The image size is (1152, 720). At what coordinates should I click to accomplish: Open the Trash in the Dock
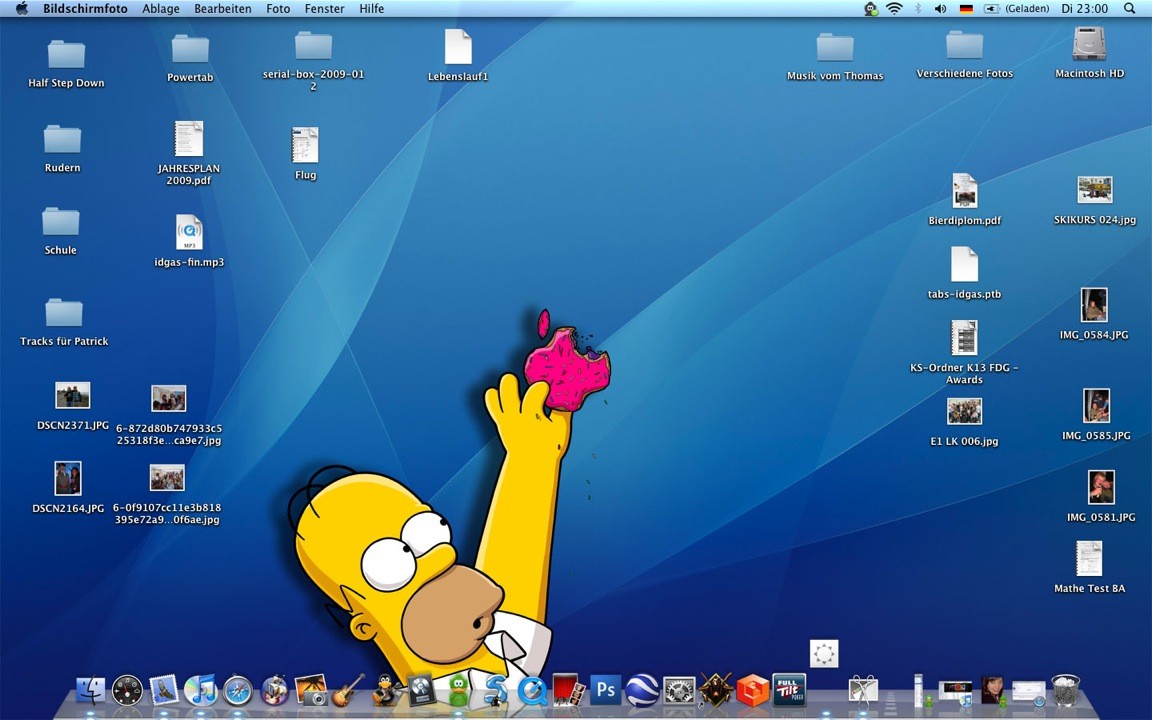(x=1065, y=691)
